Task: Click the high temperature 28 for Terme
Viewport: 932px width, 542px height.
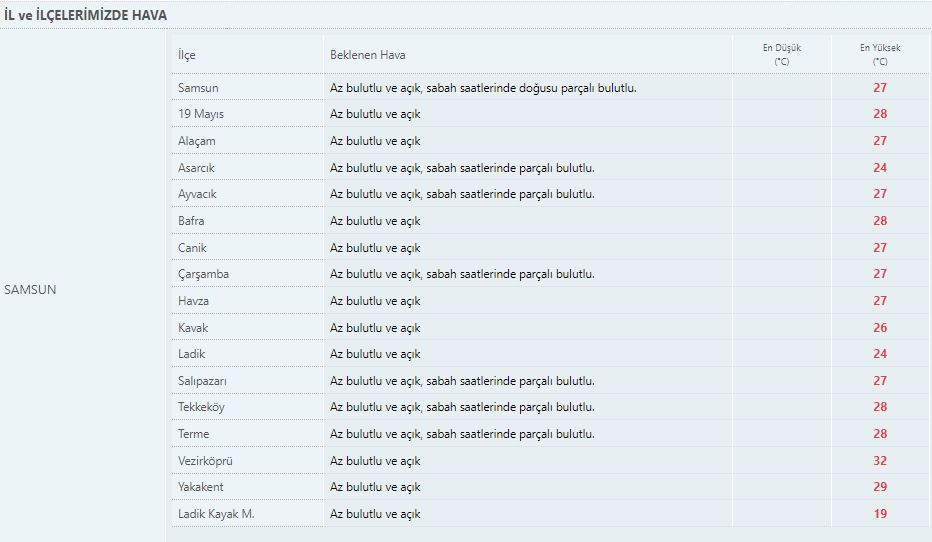Action: point(880,434)
